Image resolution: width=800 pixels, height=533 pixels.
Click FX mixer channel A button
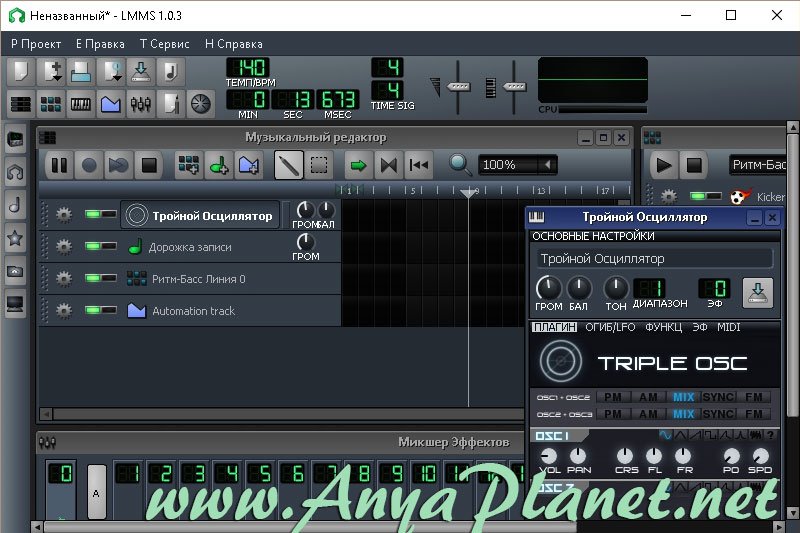[x=96, y=492]
